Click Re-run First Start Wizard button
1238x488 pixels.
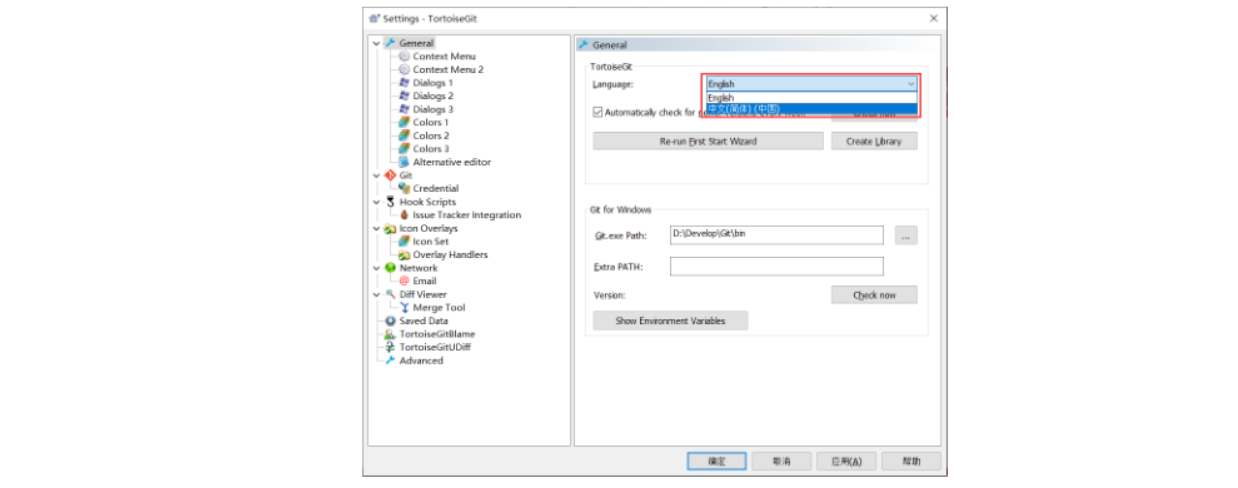(708, 142)
